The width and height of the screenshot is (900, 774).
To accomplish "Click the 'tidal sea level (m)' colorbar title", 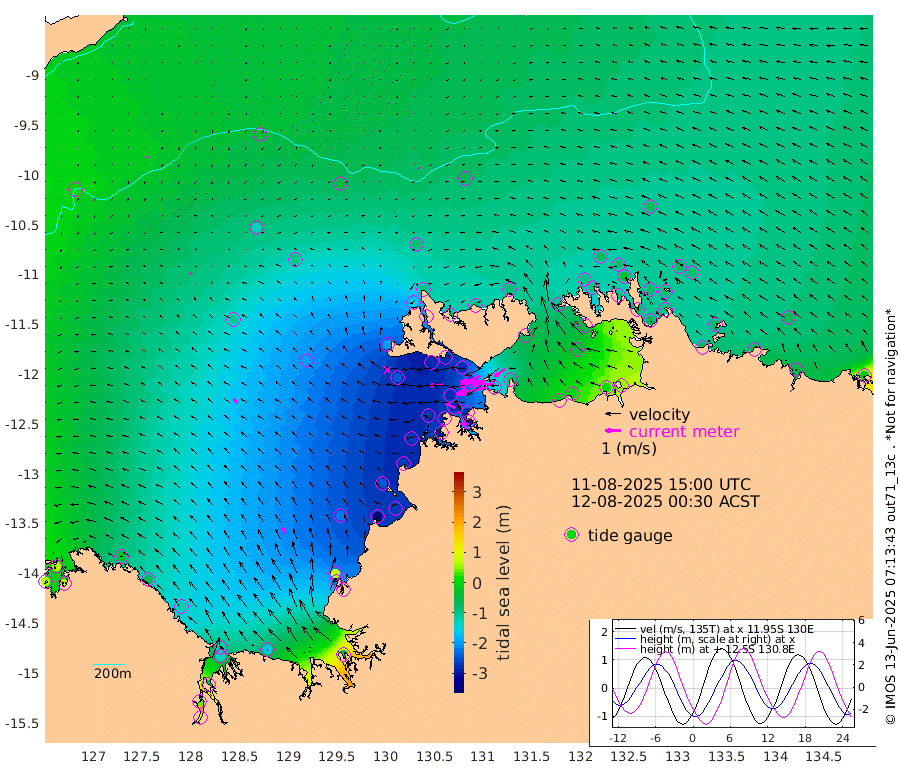I will [x=503, y=582].
